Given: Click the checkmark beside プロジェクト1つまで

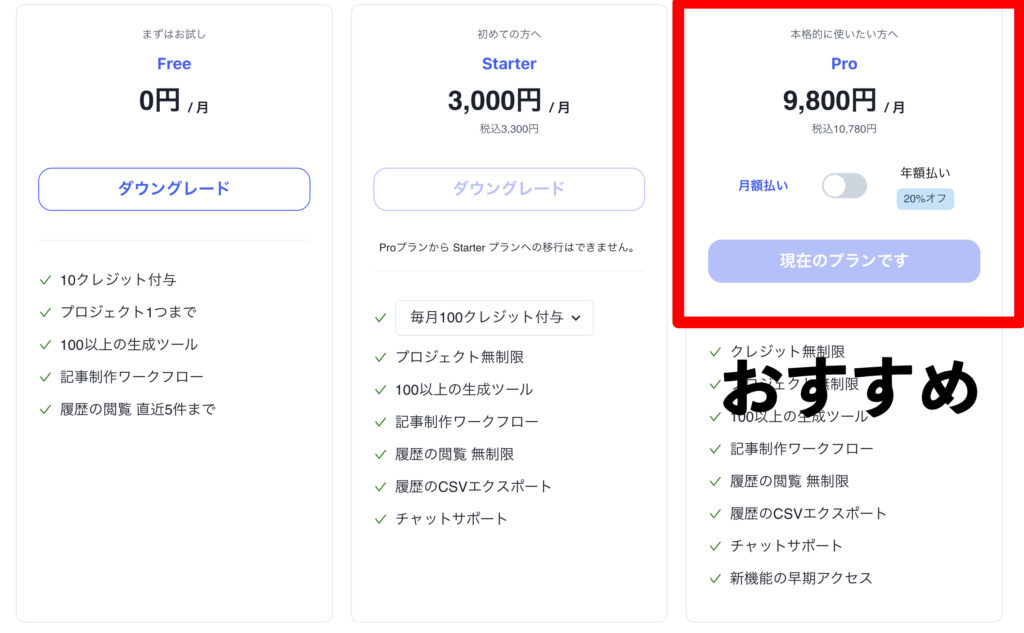Looking at the screenshot, I should 45,312.
